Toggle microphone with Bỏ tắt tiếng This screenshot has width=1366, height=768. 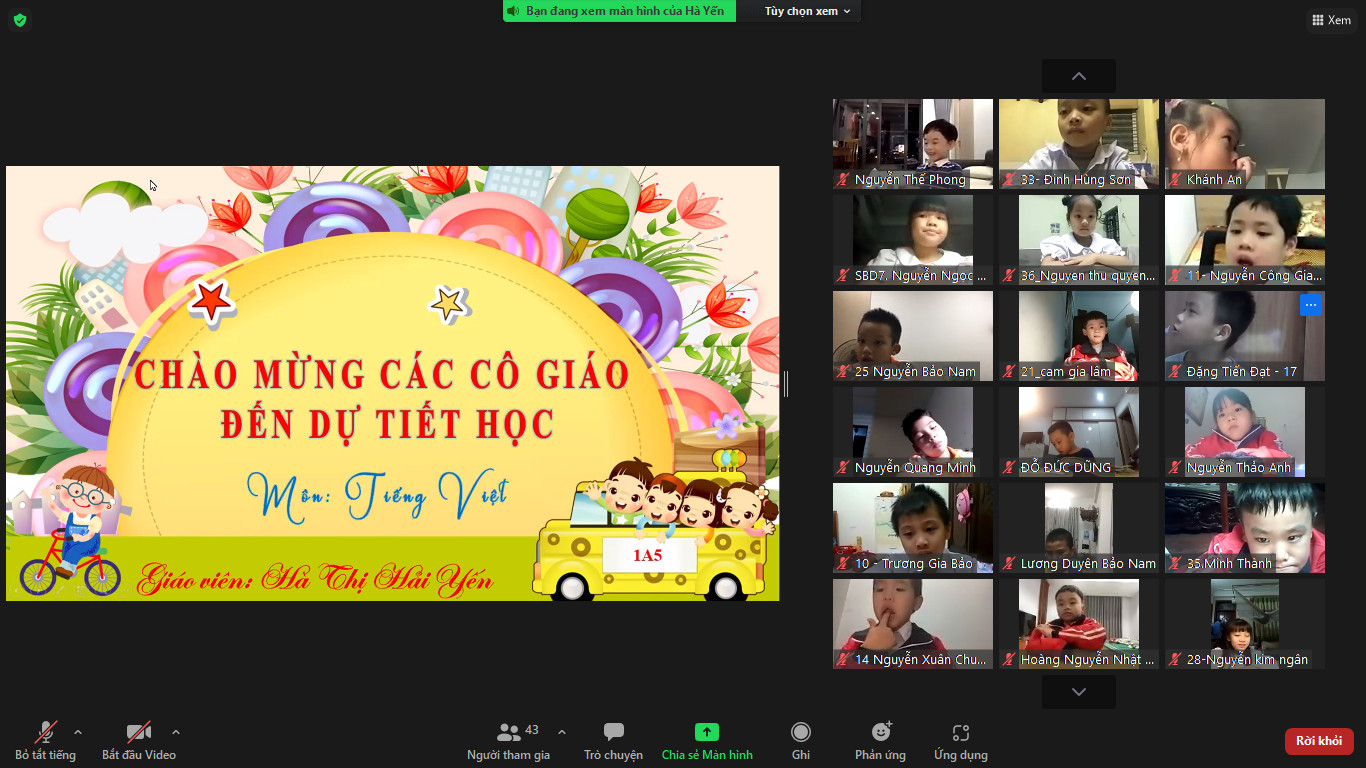[x=46, y=741]
